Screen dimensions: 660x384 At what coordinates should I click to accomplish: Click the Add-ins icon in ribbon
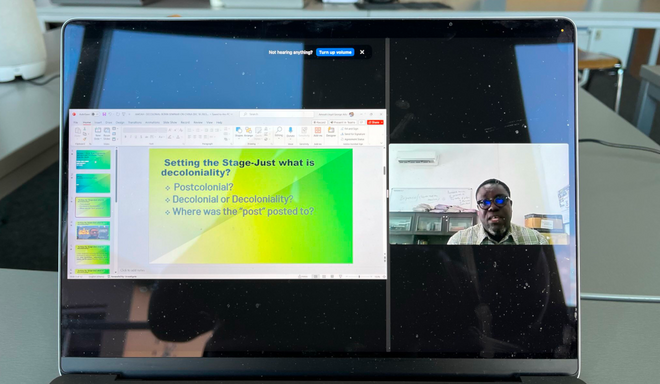(318, 132)
